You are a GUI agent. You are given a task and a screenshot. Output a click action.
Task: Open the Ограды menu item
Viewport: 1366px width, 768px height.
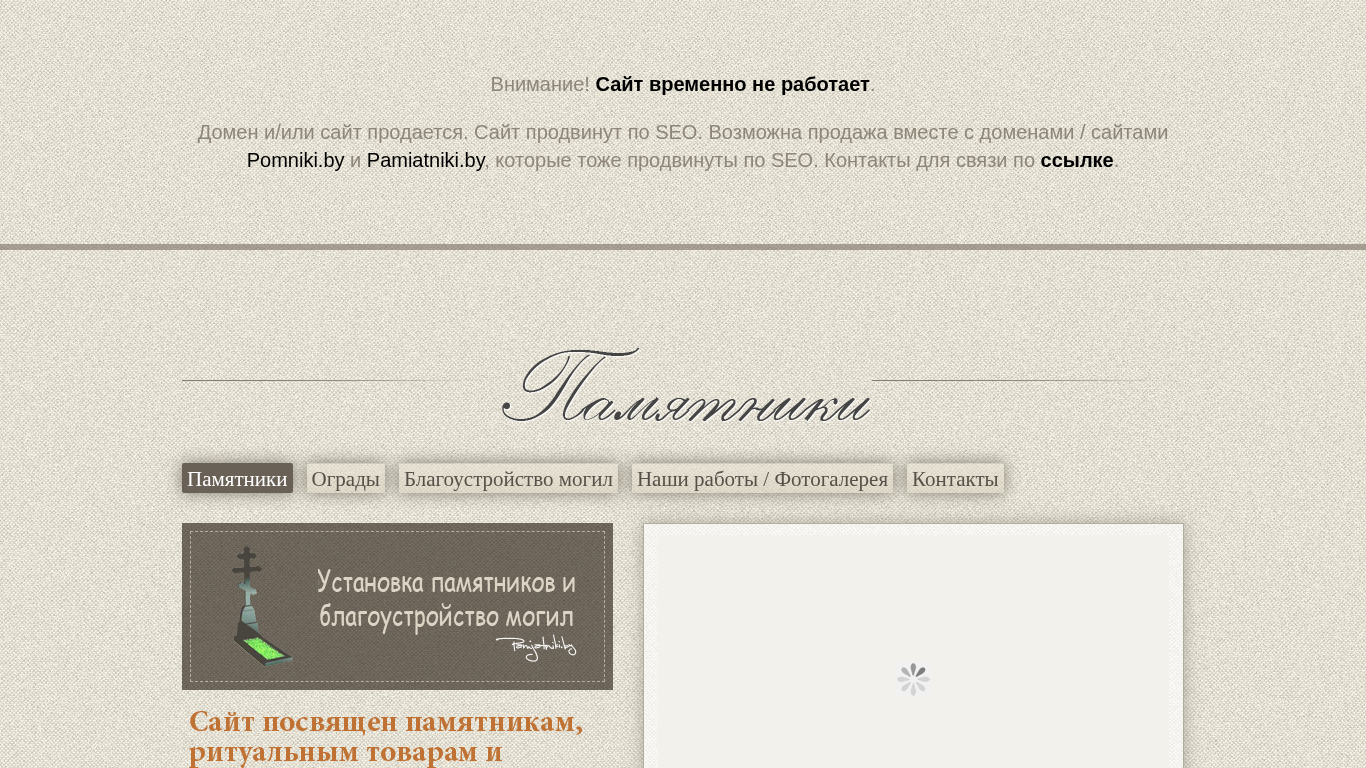pyautogui.click(x=346, y=479)
